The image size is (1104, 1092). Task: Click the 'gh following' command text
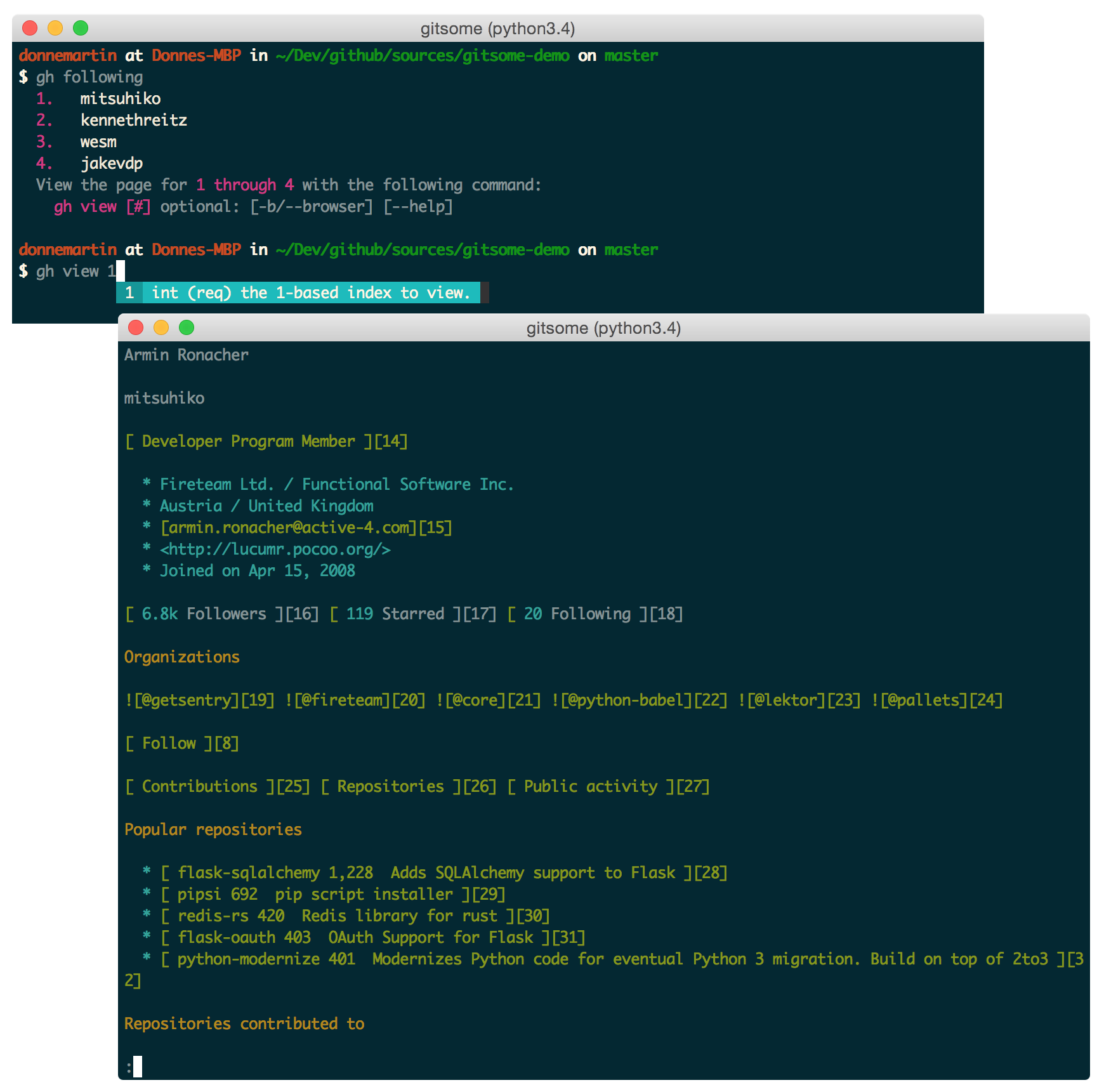pos(89,77)
